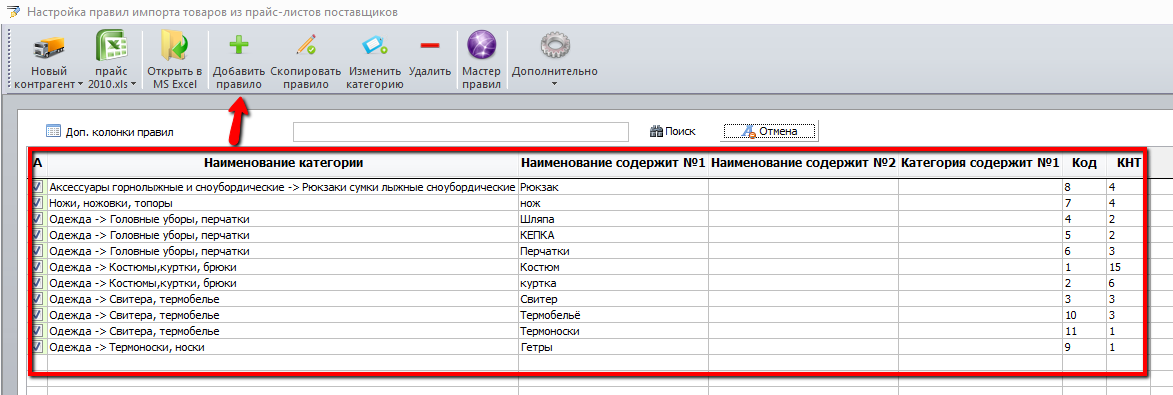1173x395 pixels.
Task: Click the Шляпа cell
Action: click(613, 219)
